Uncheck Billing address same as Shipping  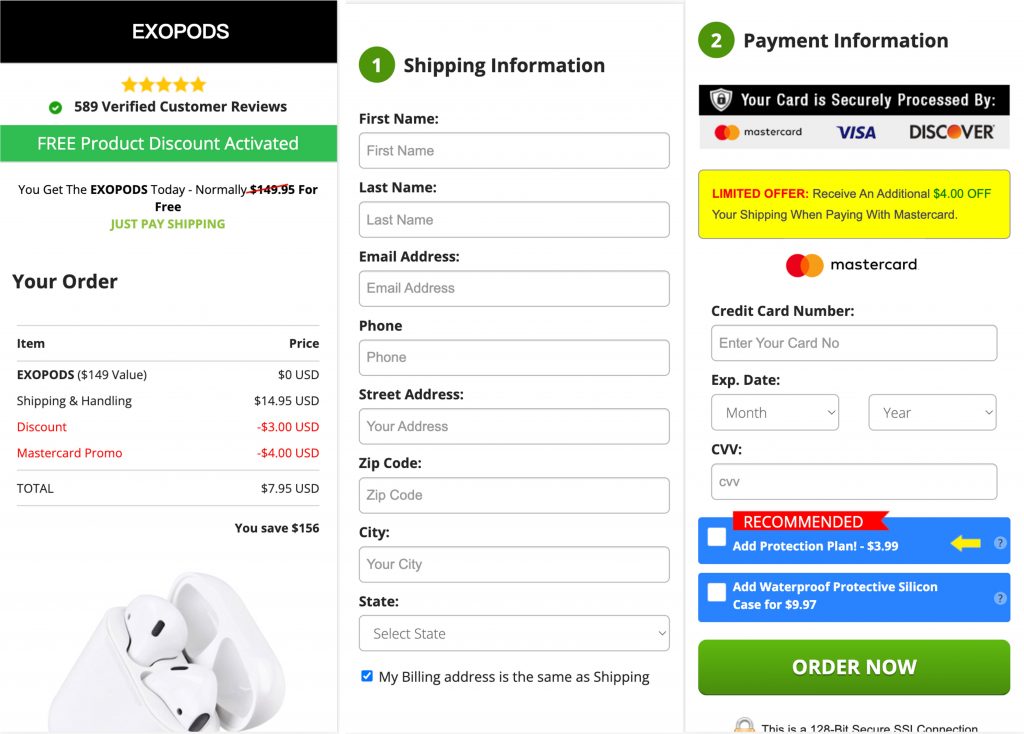point(367,677)
